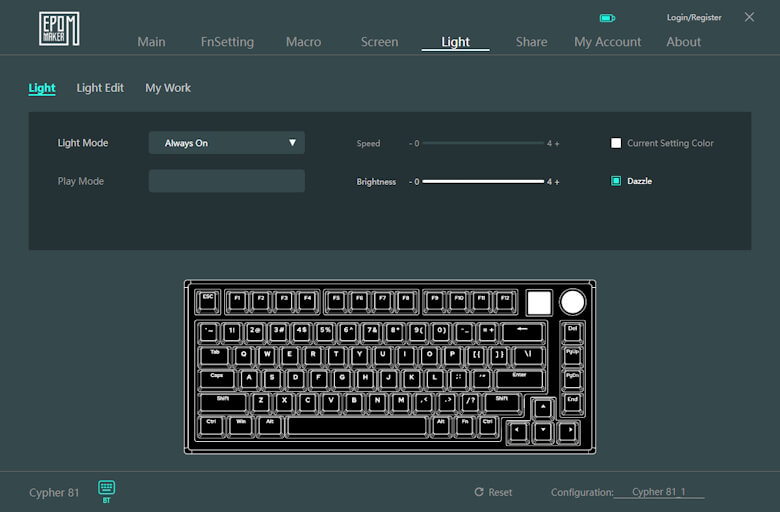Click the Brightness slider track
The image size is (780, 512).
[482, 182]
